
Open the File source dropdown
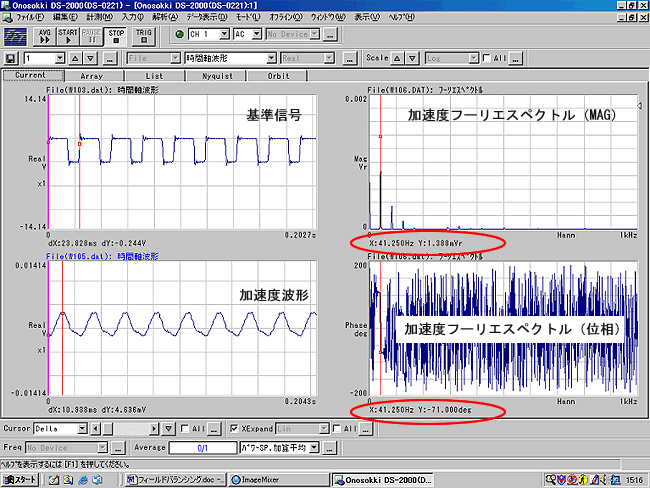click(175, 58)
